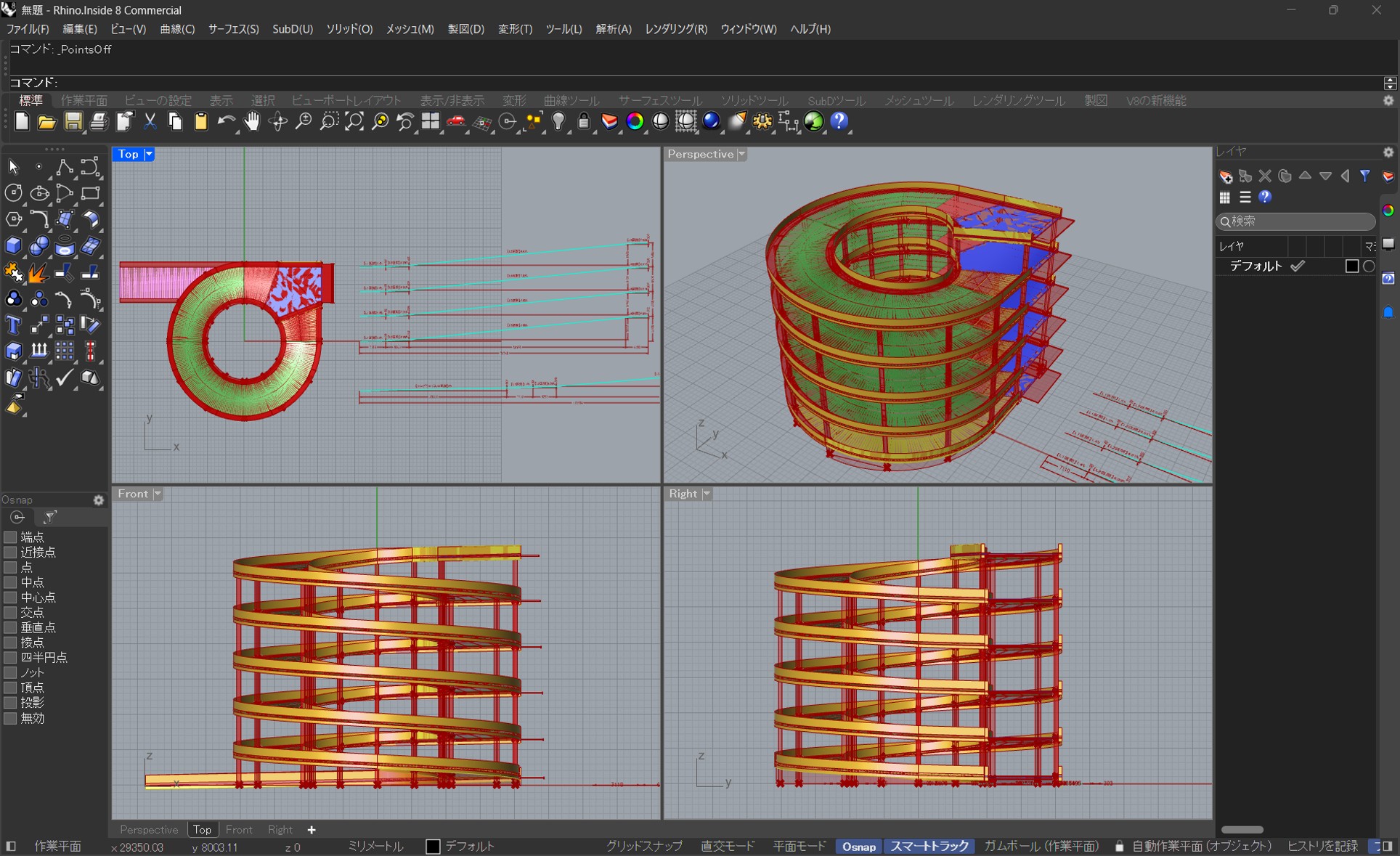Select the Text tool icon

(x=13, y=325)
